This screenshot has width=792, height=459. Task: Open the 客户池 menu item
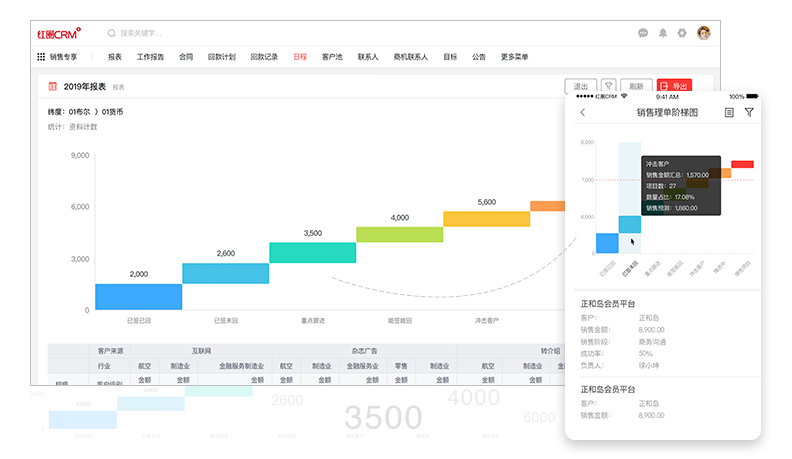333,57
